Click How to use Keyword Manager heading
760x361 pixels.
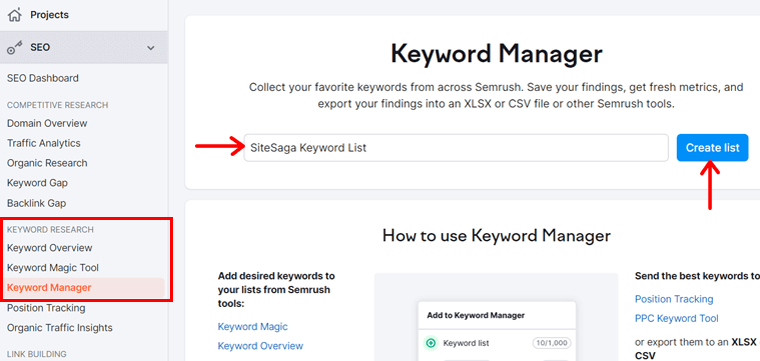pos(496,235)
